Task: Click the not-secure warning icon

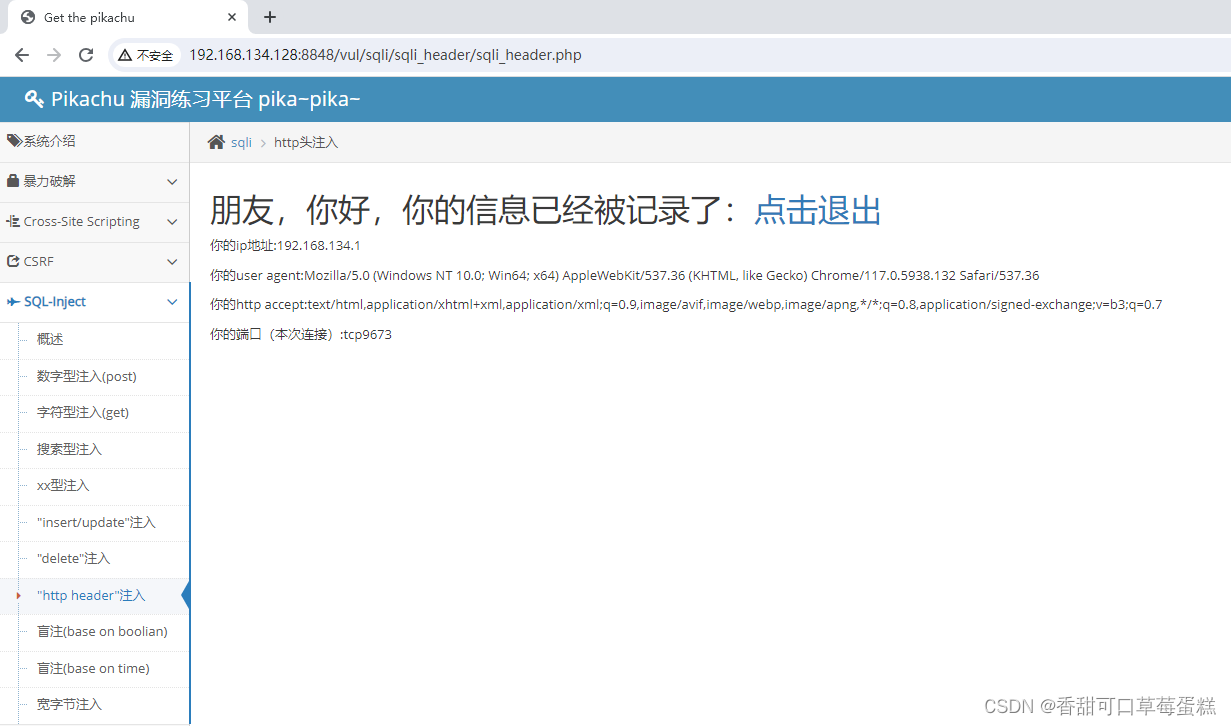Action: point(125,55)
